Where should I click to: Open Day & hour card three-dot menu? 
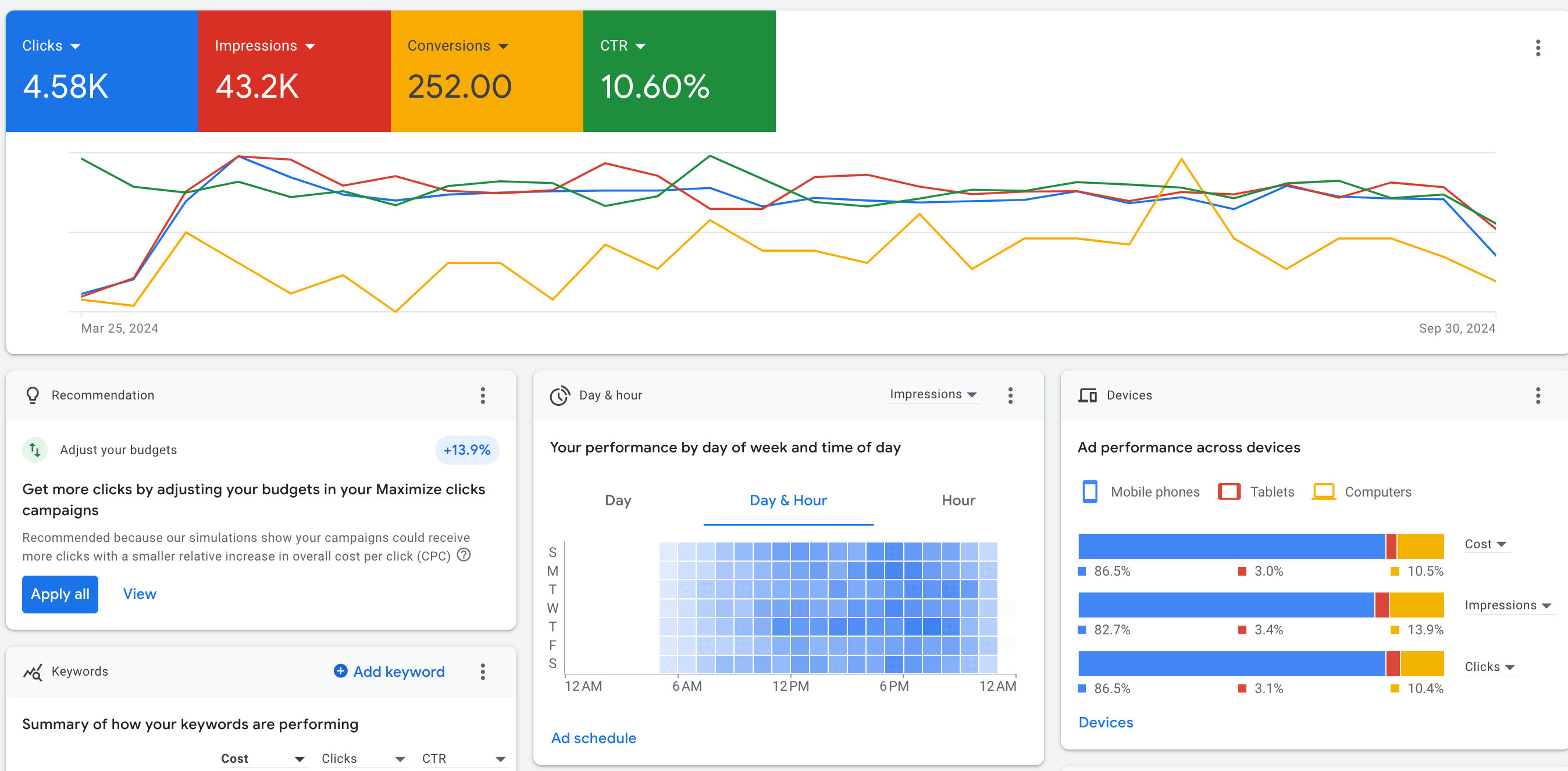pyautogui.click(x=1010, y=395)
